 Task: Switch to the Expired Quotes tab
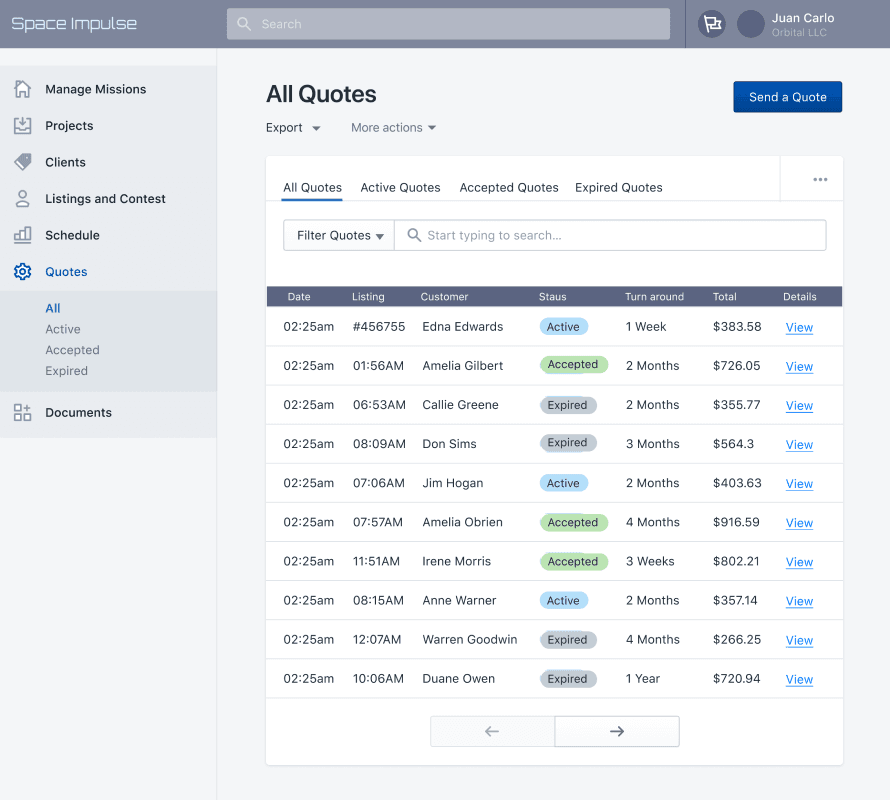tap(618, 188)
